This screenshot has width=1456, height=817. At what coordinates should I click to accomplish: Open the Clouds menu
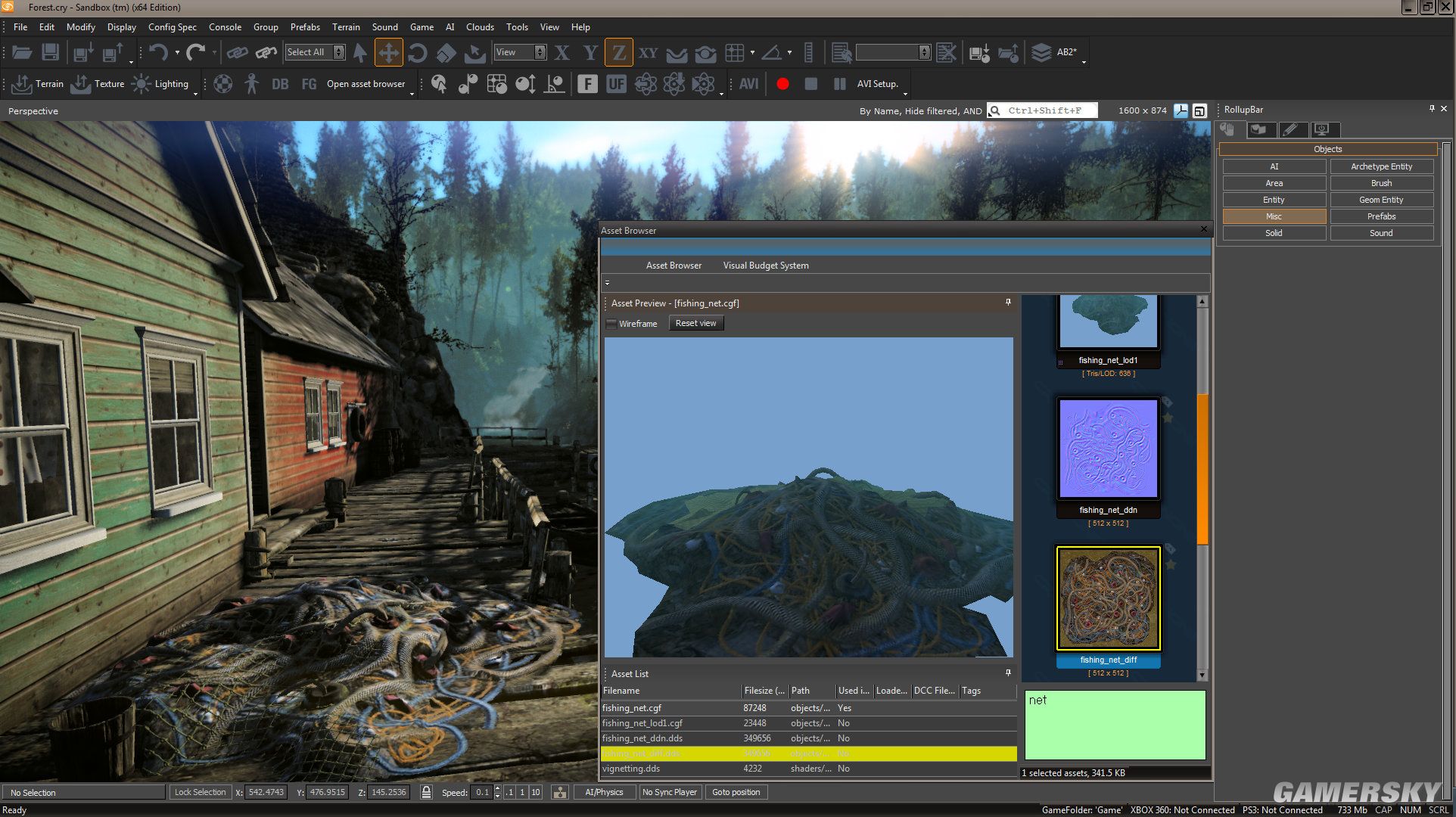[x=480, y=26]
